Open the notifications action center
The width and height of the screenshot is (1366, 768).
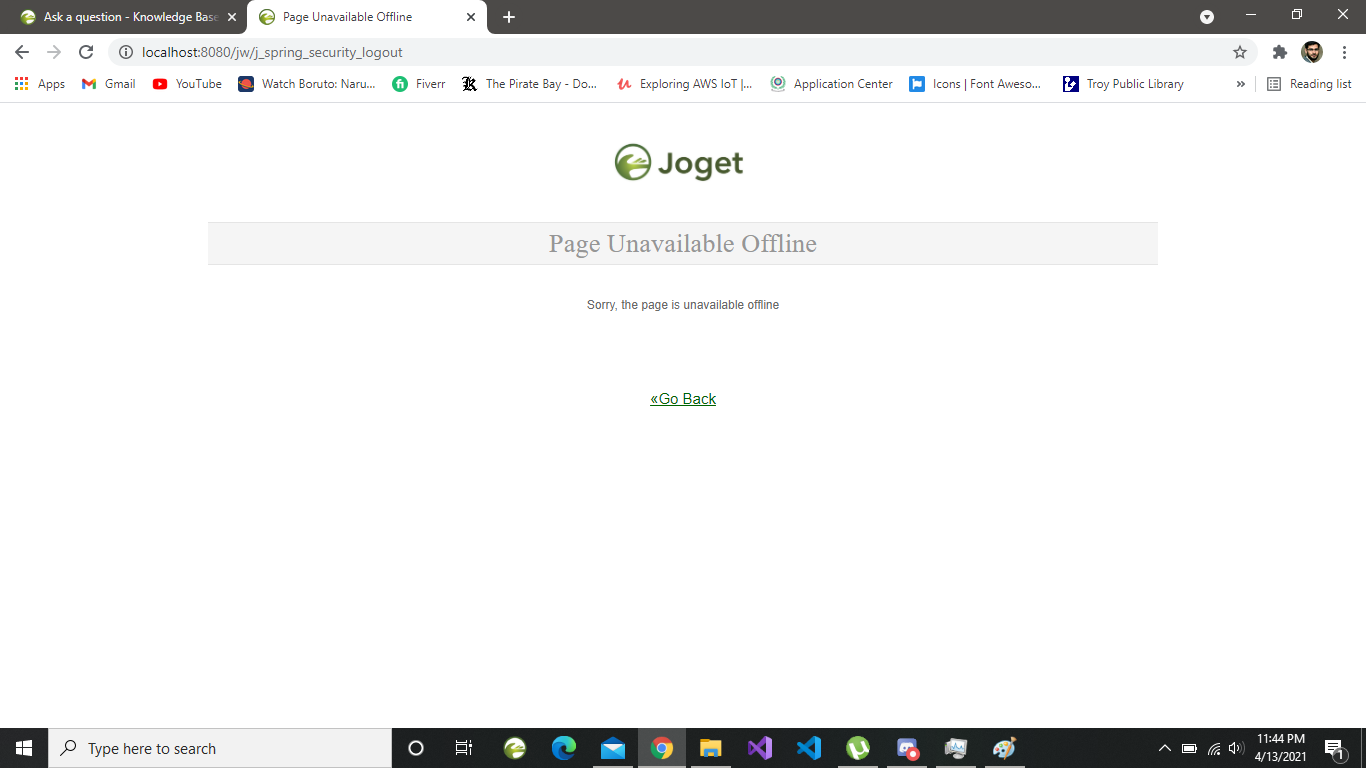coord(1334,748)
